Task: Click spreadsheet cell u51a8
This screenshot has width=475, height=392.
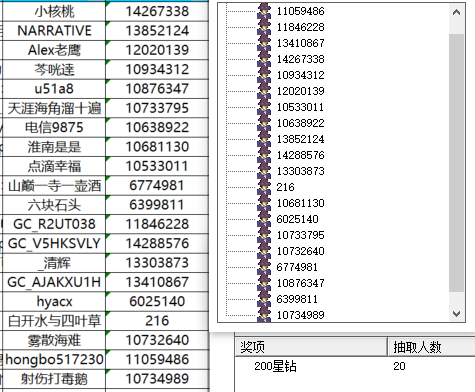Action: tap(54, 89)
